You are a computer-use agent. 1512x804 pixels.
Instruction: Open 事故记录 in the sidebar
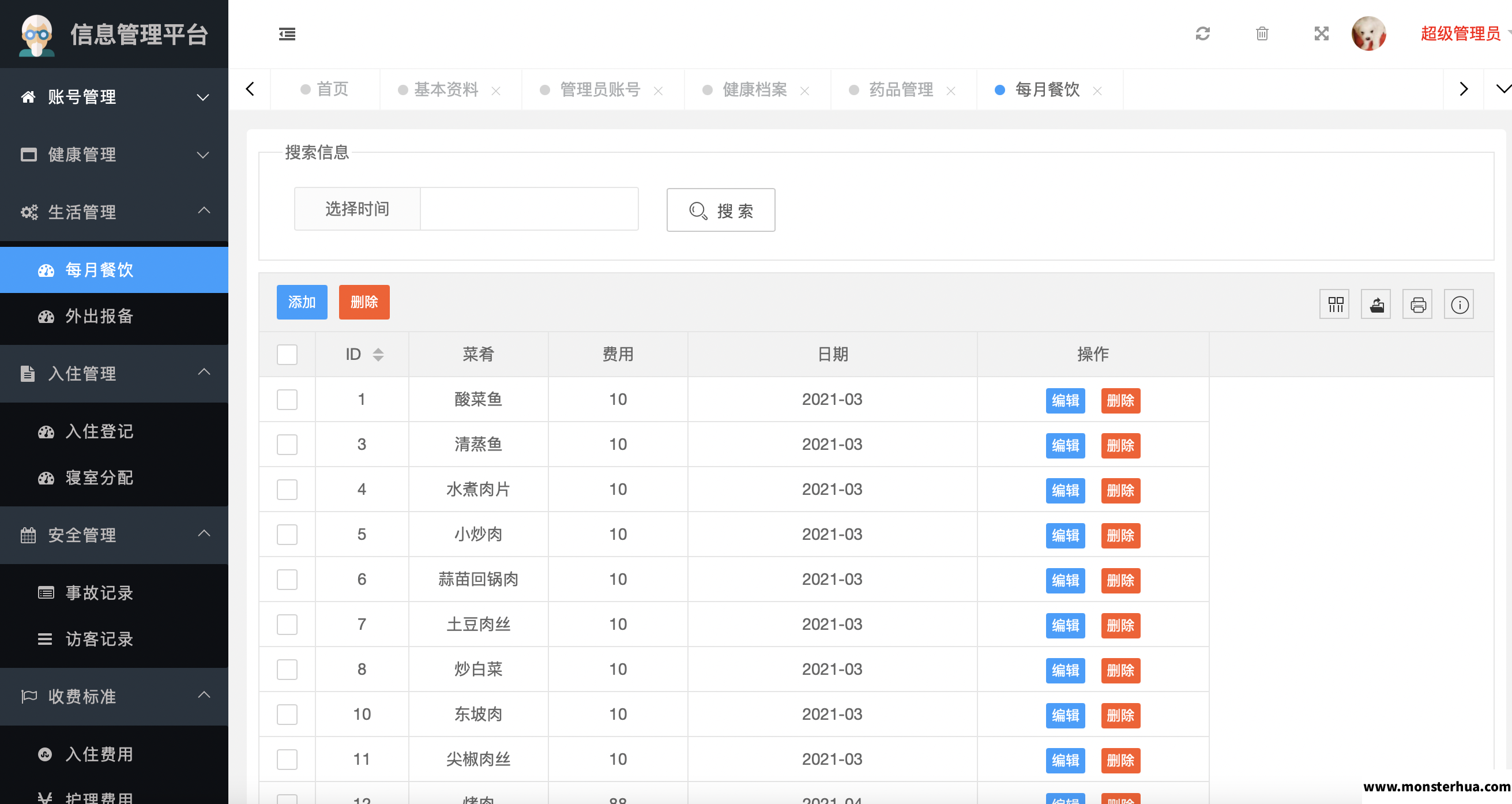tap(114, 593)
